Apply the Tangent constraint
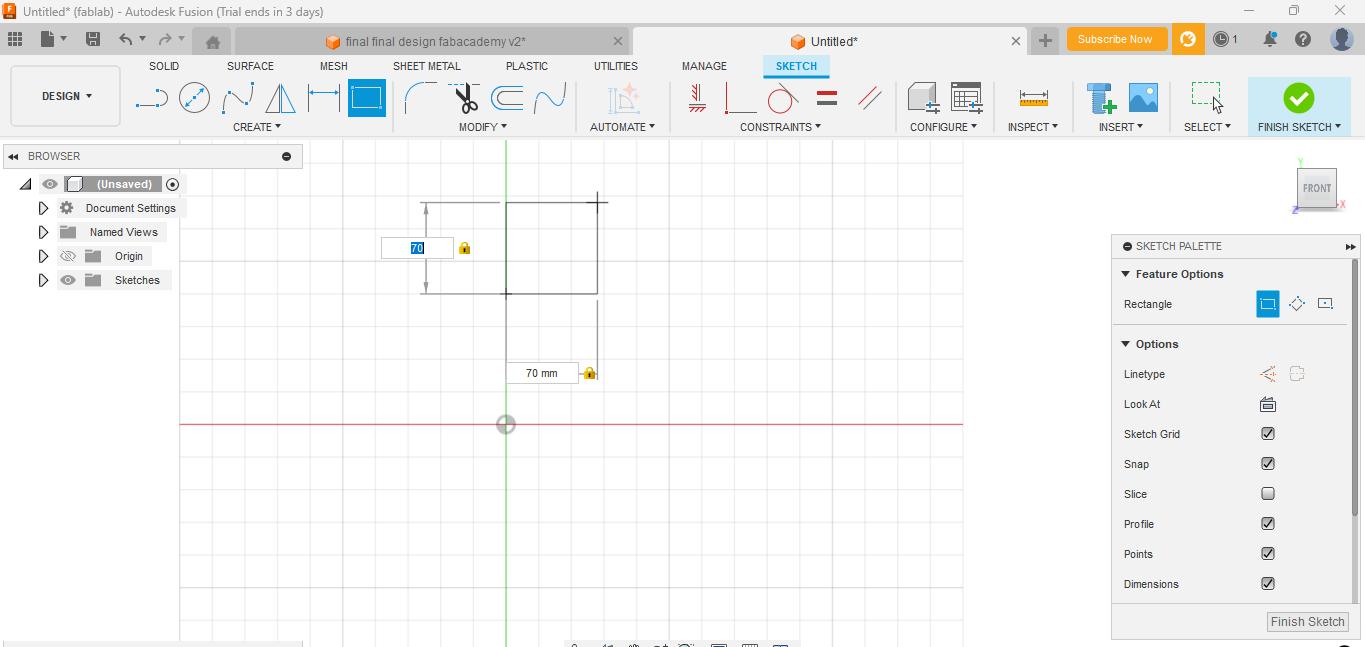 pos(783,98)
